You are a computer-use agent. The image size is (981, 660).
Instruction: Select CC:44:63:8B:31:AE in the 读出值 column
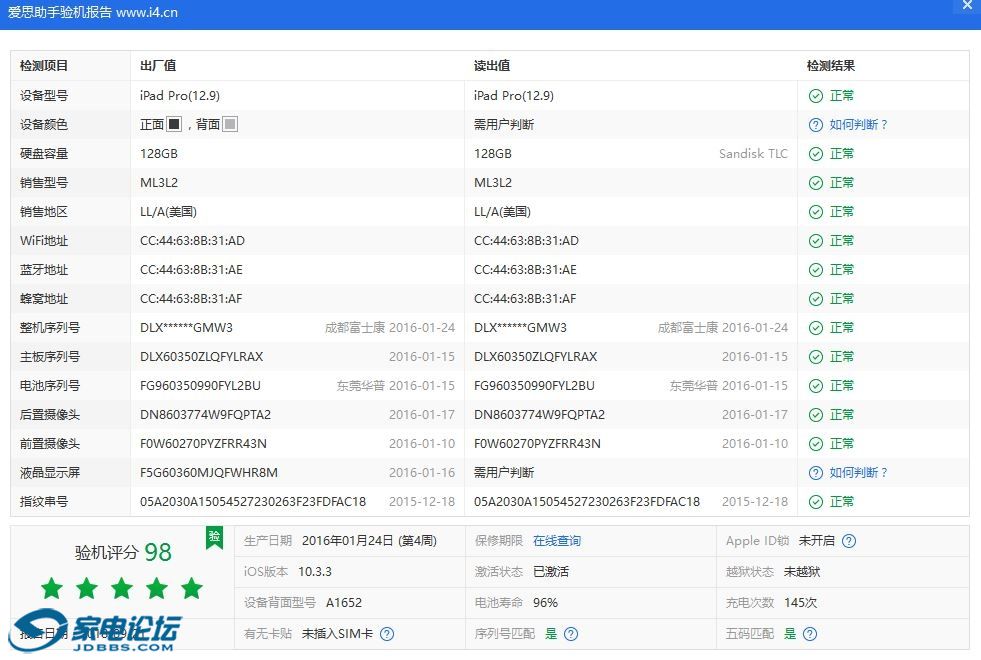pyautogui.click(x=526, y=270)
